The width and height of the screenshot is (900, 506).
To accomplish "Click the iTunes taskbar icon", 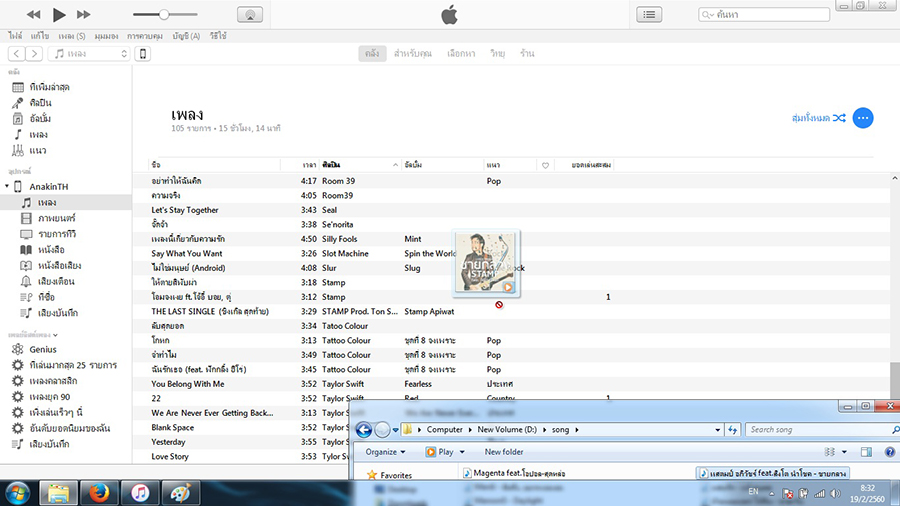I will pos(140,493).
